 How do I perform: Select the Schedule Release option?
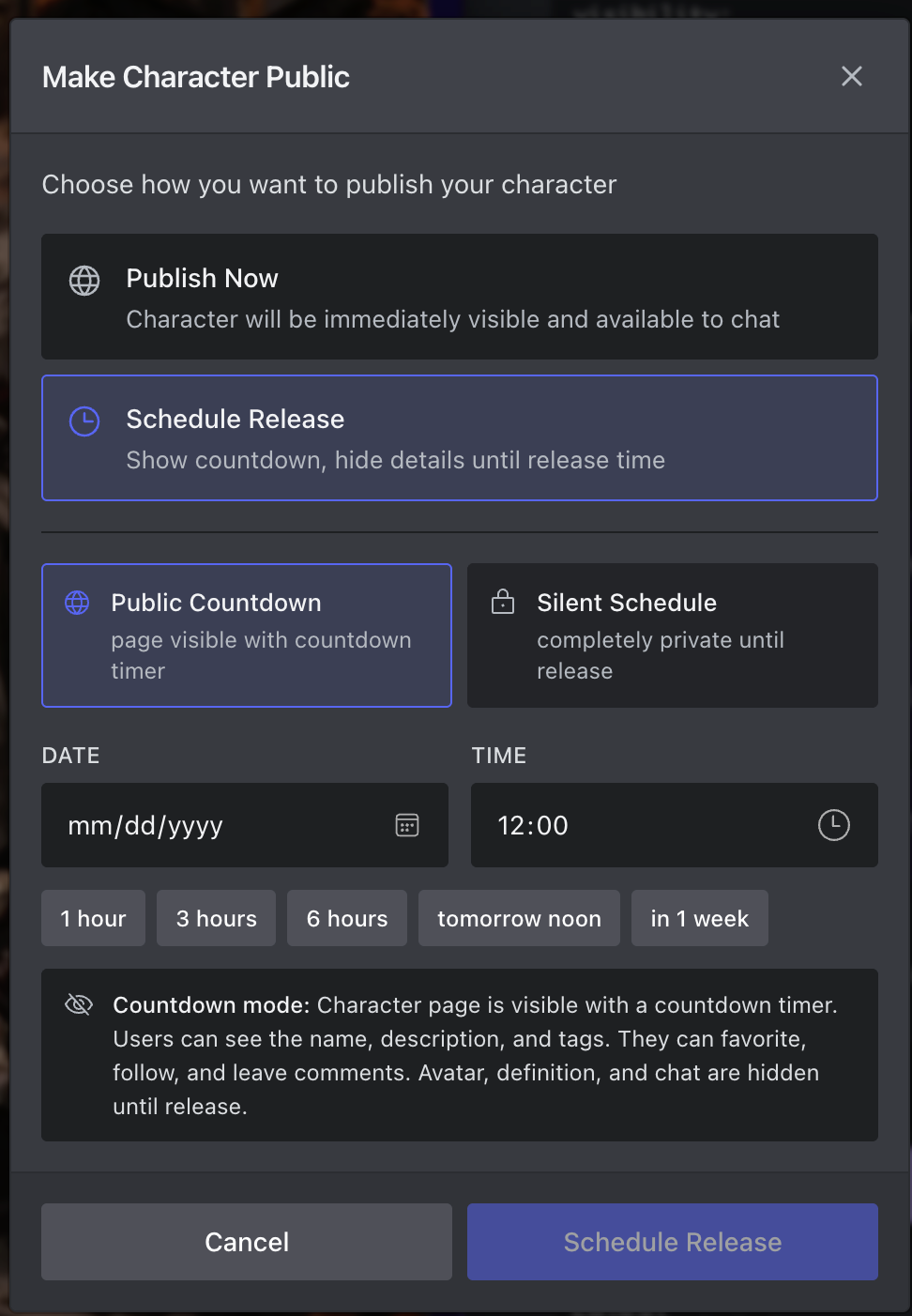460,438
